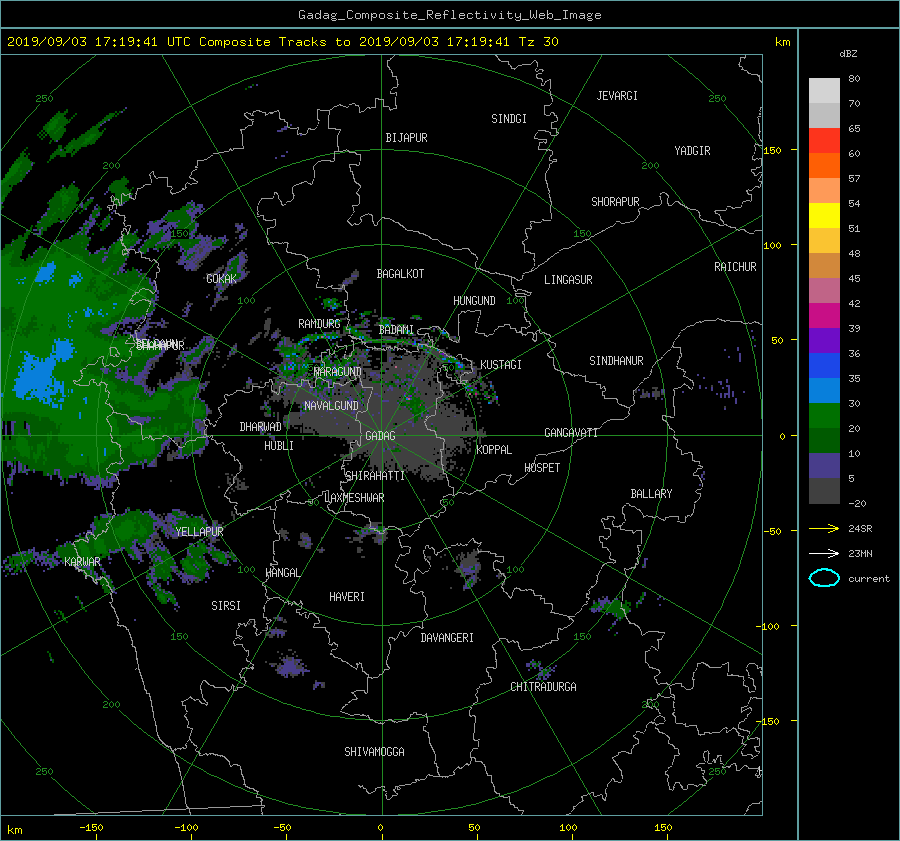
Task: Click the yellow 24SR arrow legend icon
Action: coord(824,528)
